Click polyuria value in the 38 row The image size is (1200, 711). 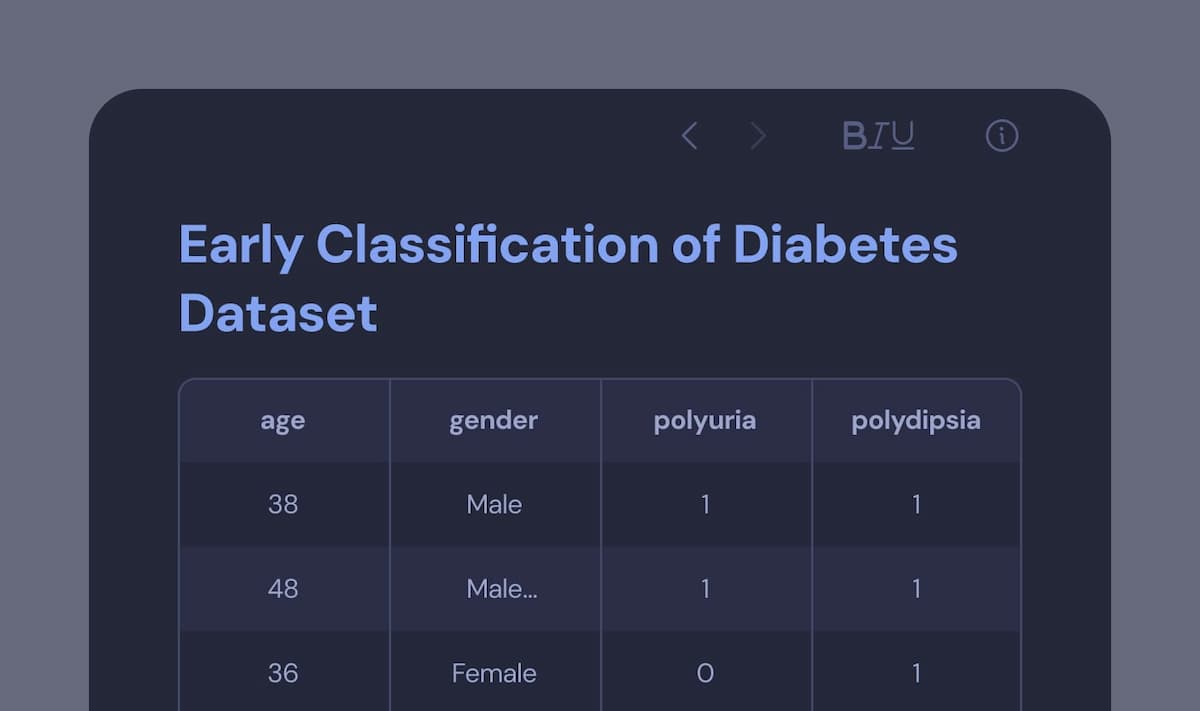705,505
